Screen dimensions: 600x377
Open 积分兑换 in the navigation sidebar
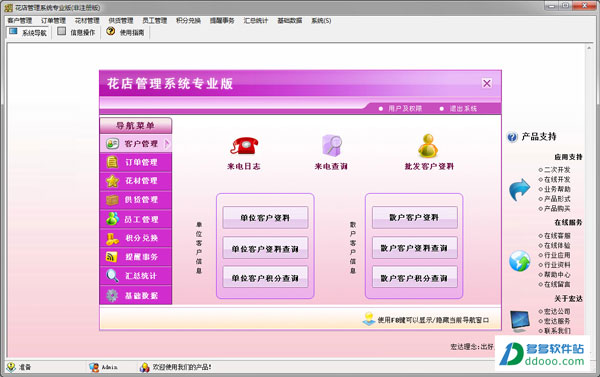(136, 238)
